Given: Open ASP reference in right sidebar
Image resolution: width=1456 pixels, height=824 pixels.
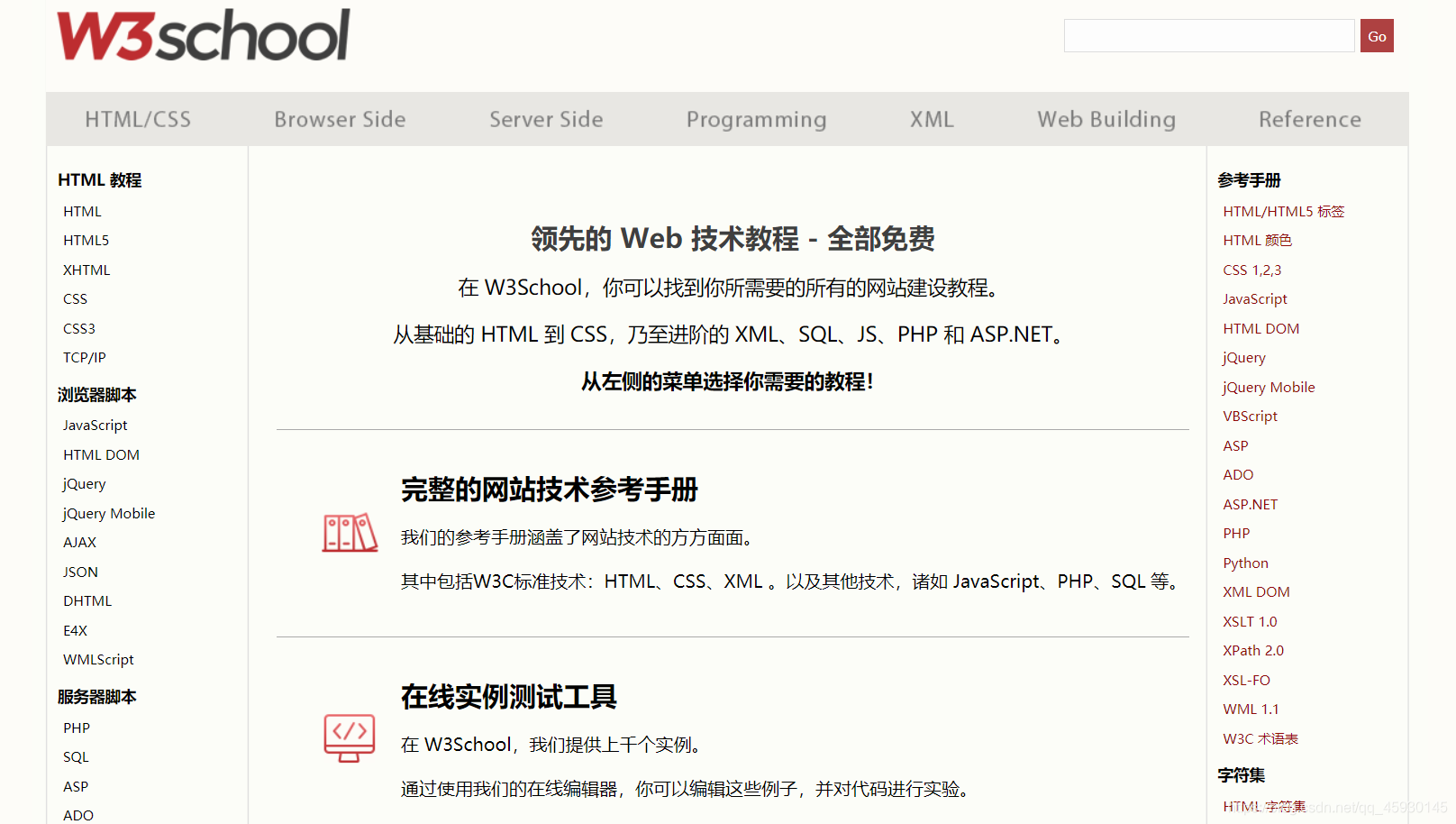Looking at the screenshot, I should [1235, 445].
